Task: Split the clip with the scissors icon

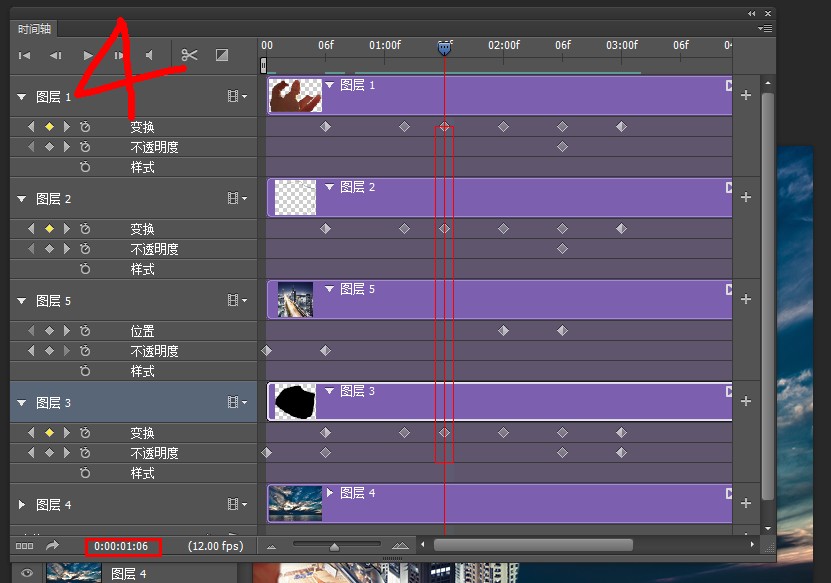Action: [x=189, y=55]
